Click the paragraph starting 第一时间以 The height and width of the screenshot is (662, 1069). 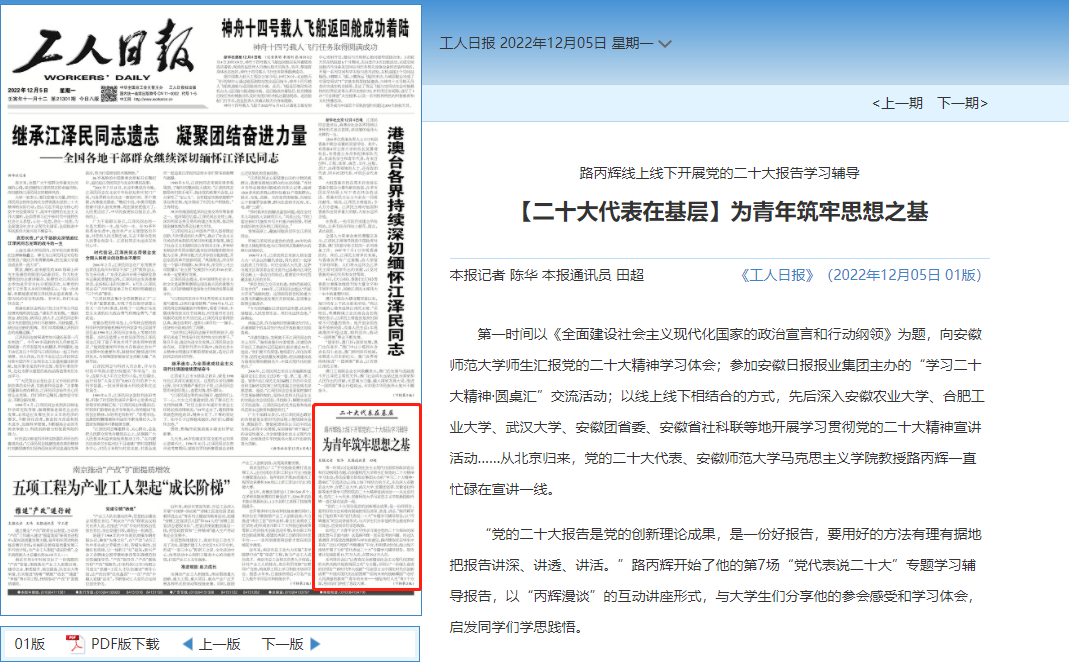click(x=716, y=411)
